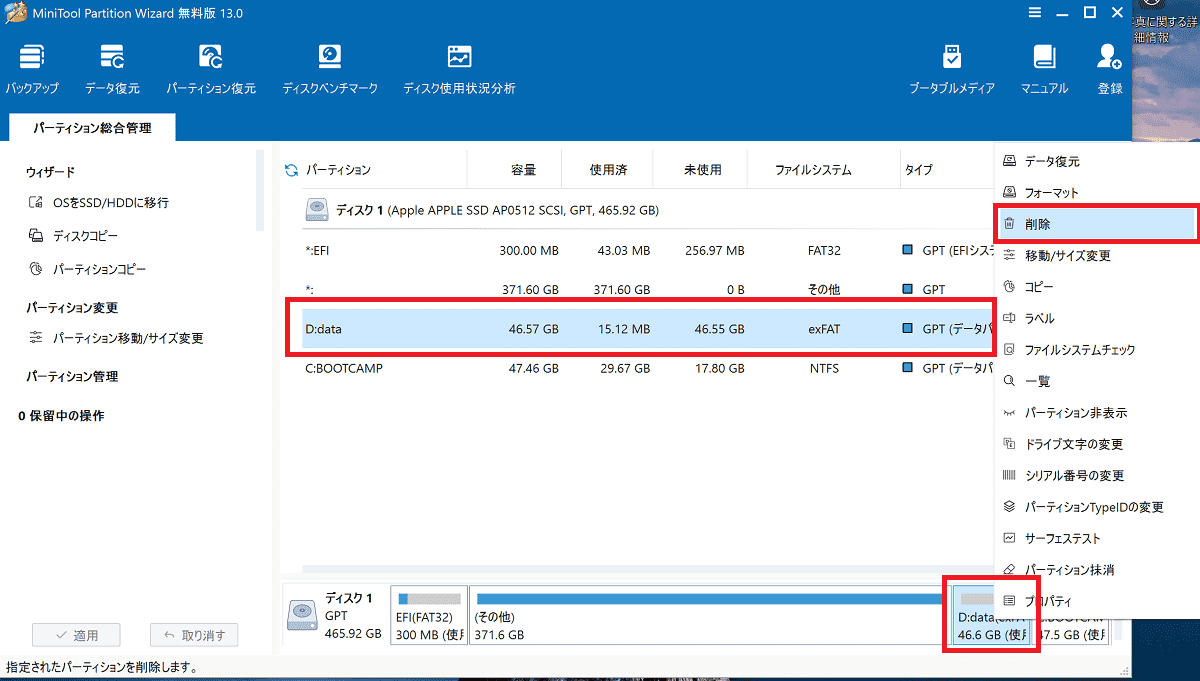Screen dimensions: 1200x681
Task: Click the left sidebar vertical scrollbar
Action: pos(260,190)
